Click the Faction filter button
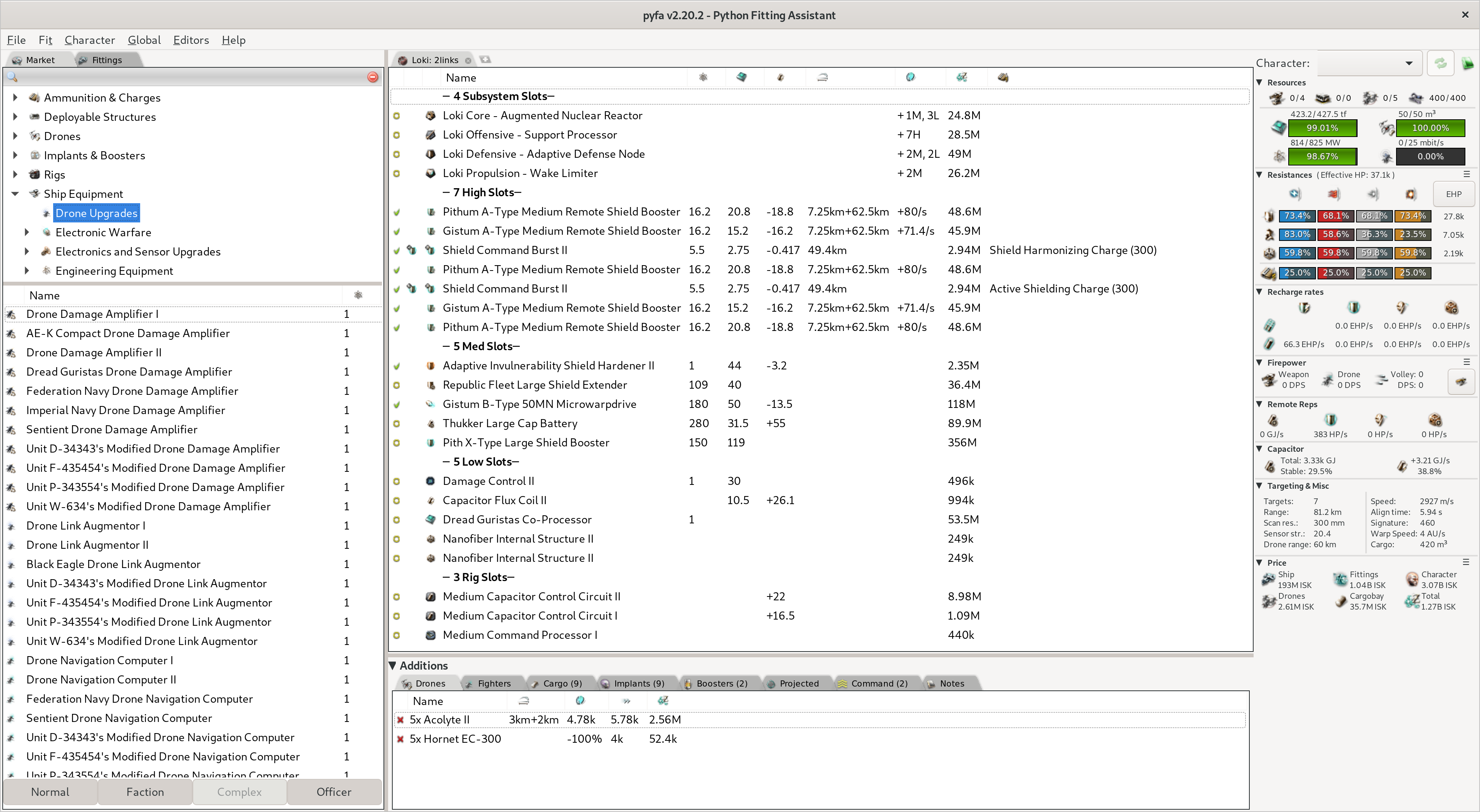 145,792
